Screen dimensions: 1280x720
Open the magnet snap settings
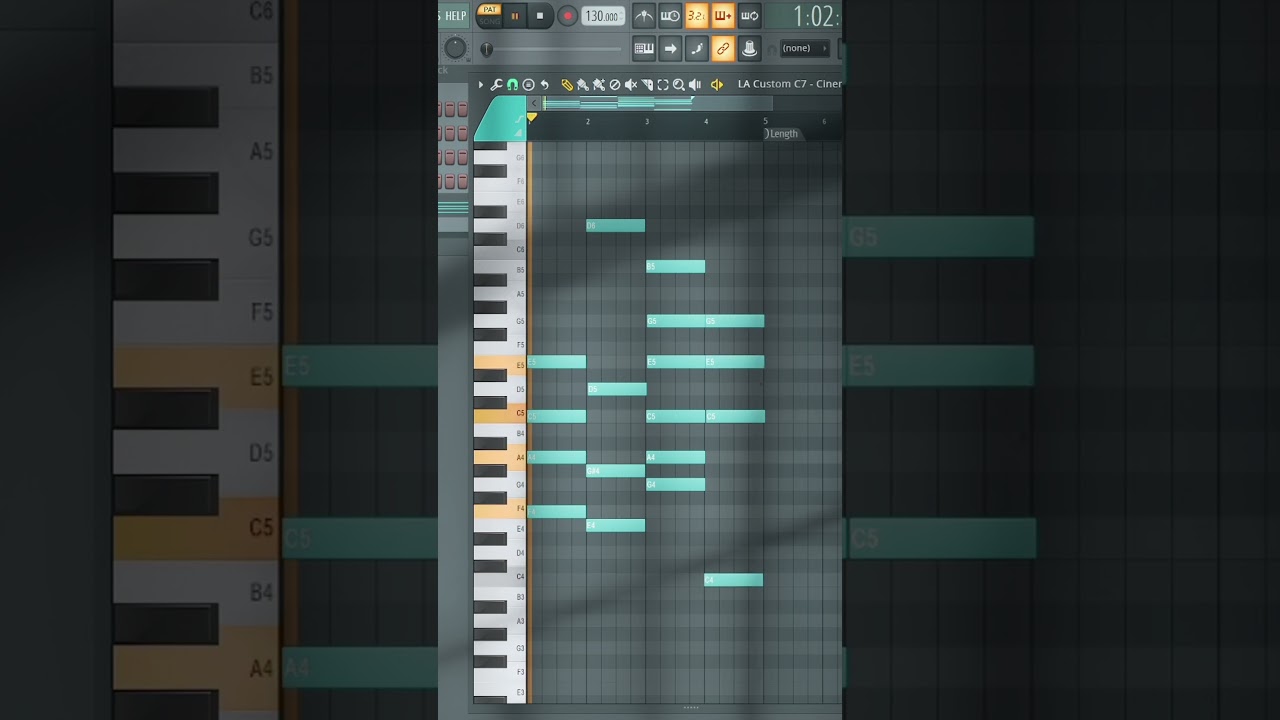click(512, 85)
